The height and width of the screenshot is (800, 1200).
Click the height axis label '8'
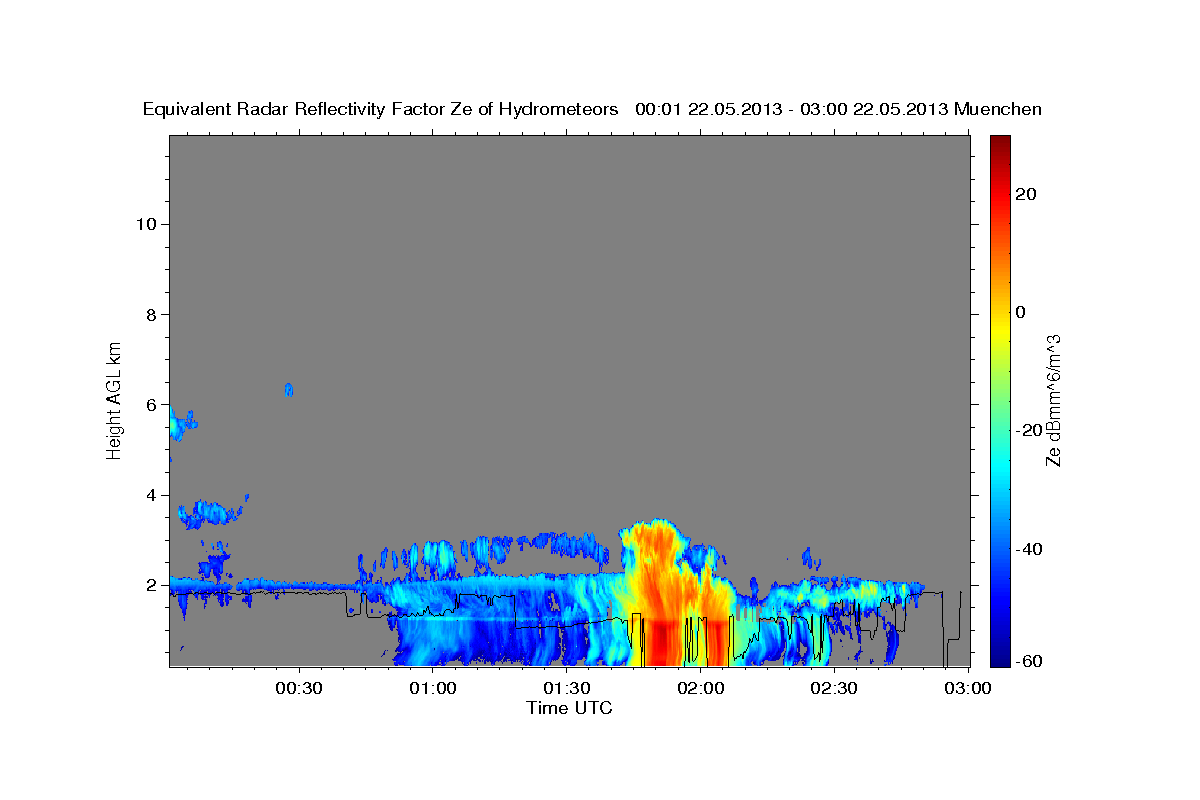point(152,314)
